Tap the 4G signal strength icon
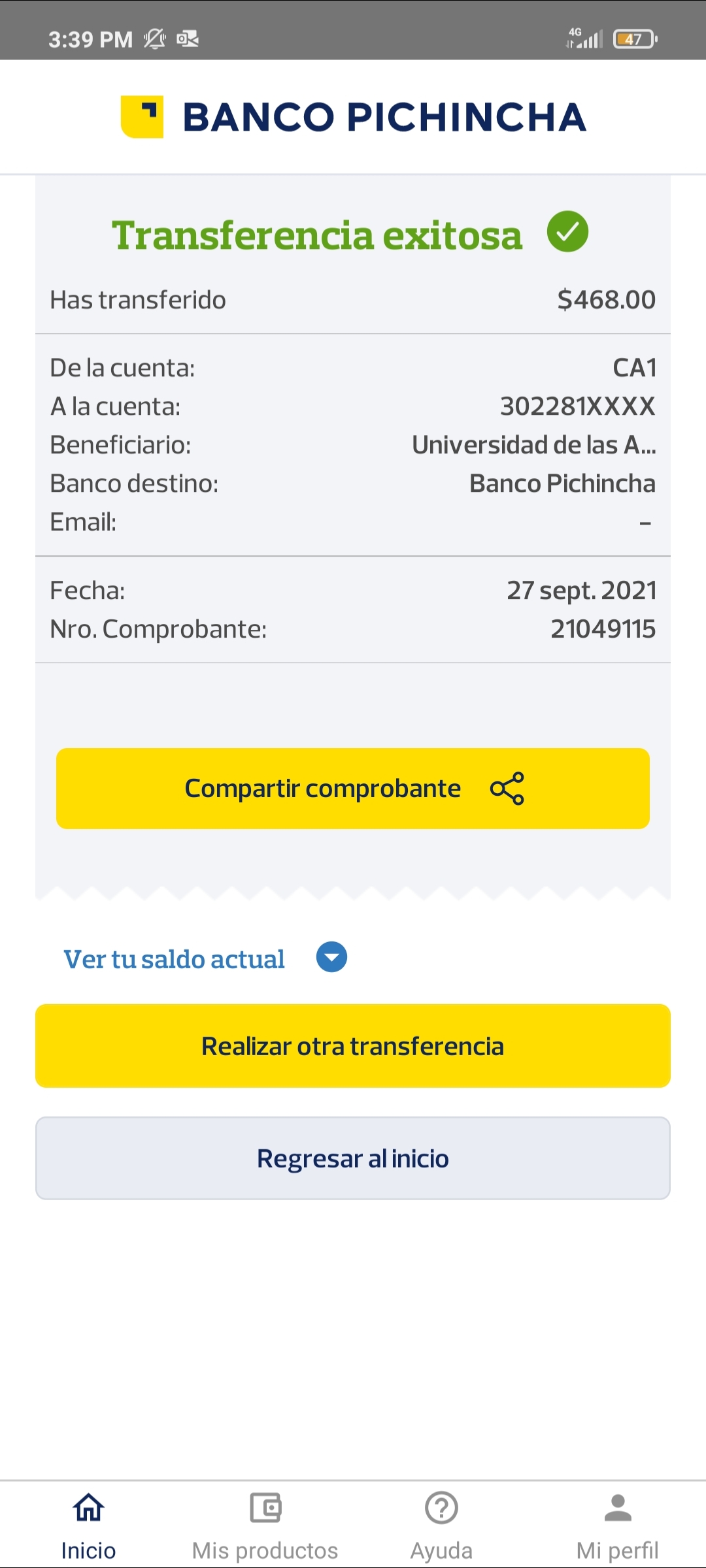Screen dimensions: 706x1568 (x=584, y=39)
